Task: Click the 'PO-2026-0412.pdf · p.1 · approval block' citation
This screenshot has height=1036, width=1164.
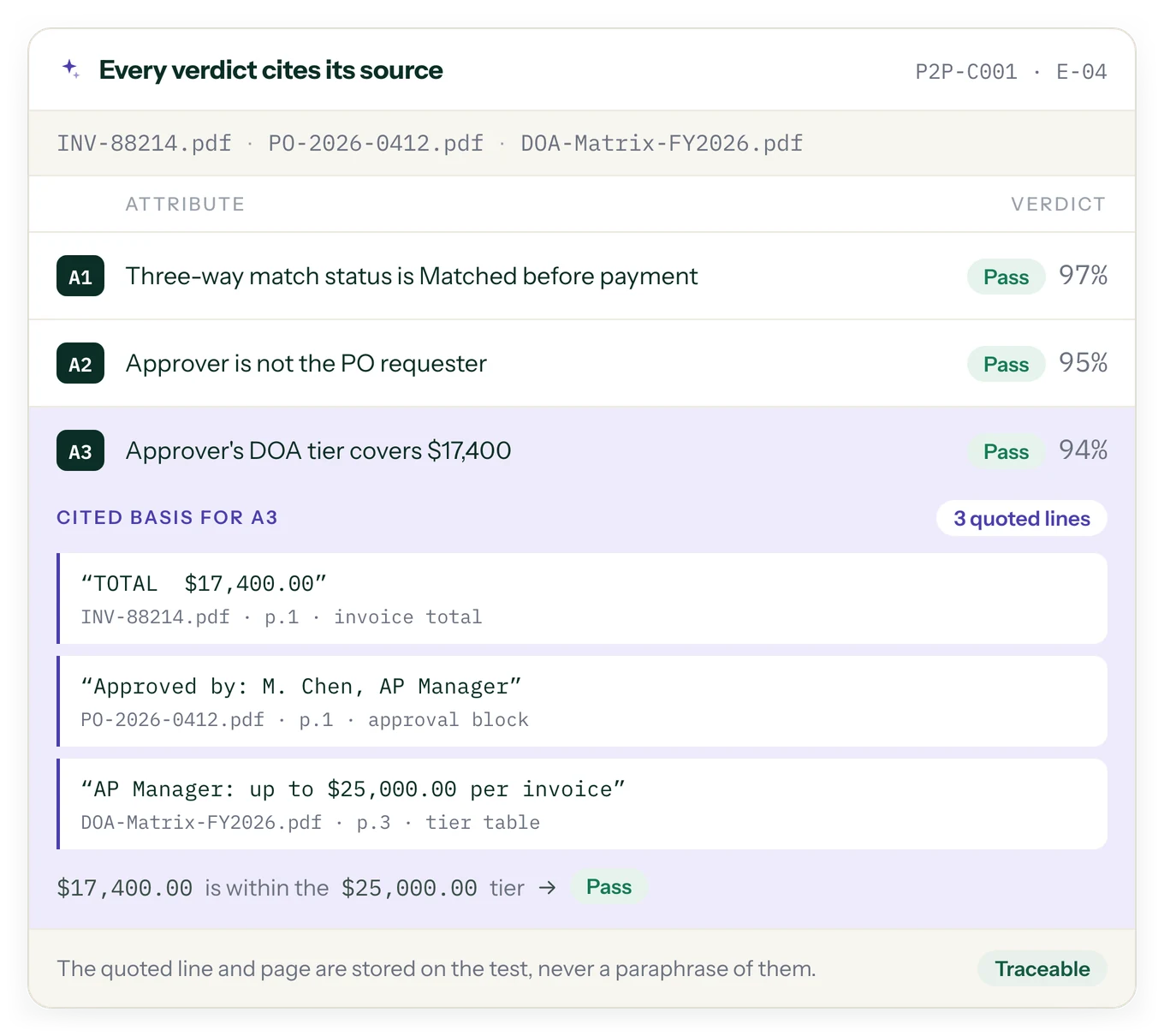Action: click(304, 720)
